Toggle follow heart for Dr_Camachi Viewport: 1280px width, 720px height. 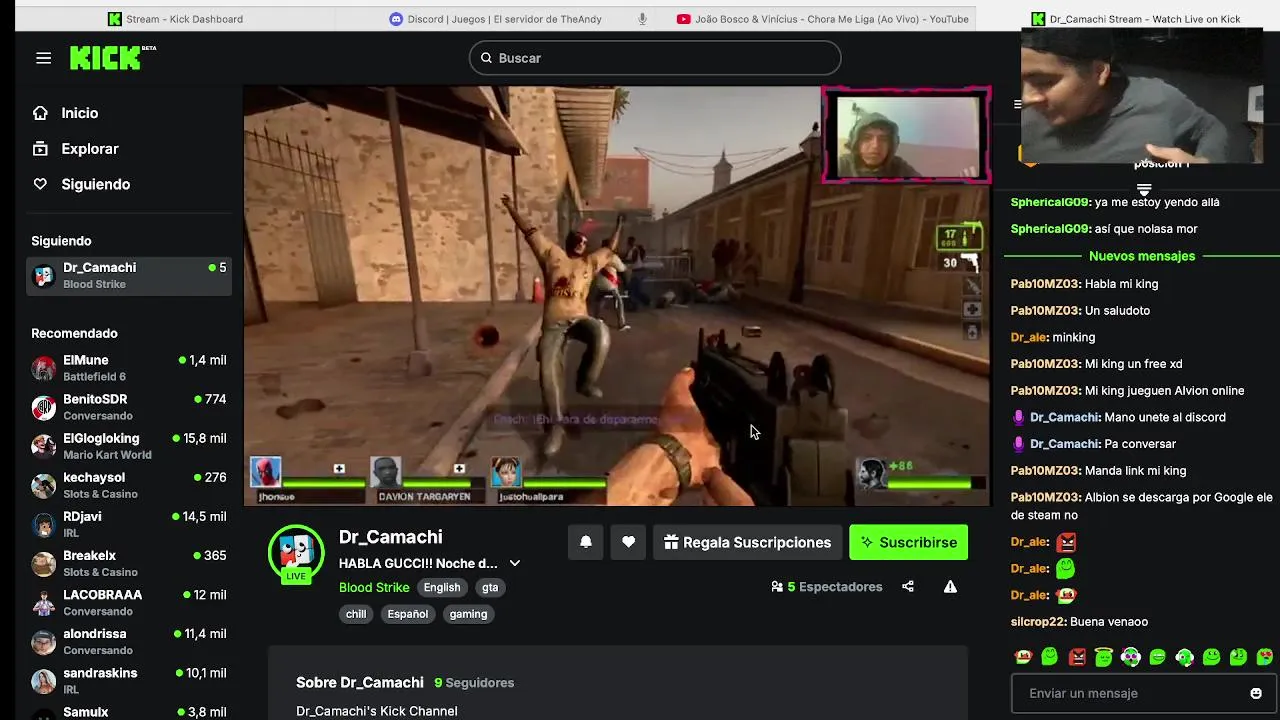628,542
